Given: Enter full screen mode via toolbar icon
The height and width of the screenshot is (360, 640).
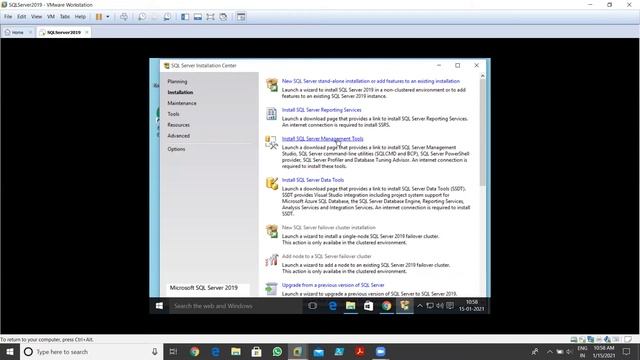Looking at the screenshot, I should click(210, 17).
